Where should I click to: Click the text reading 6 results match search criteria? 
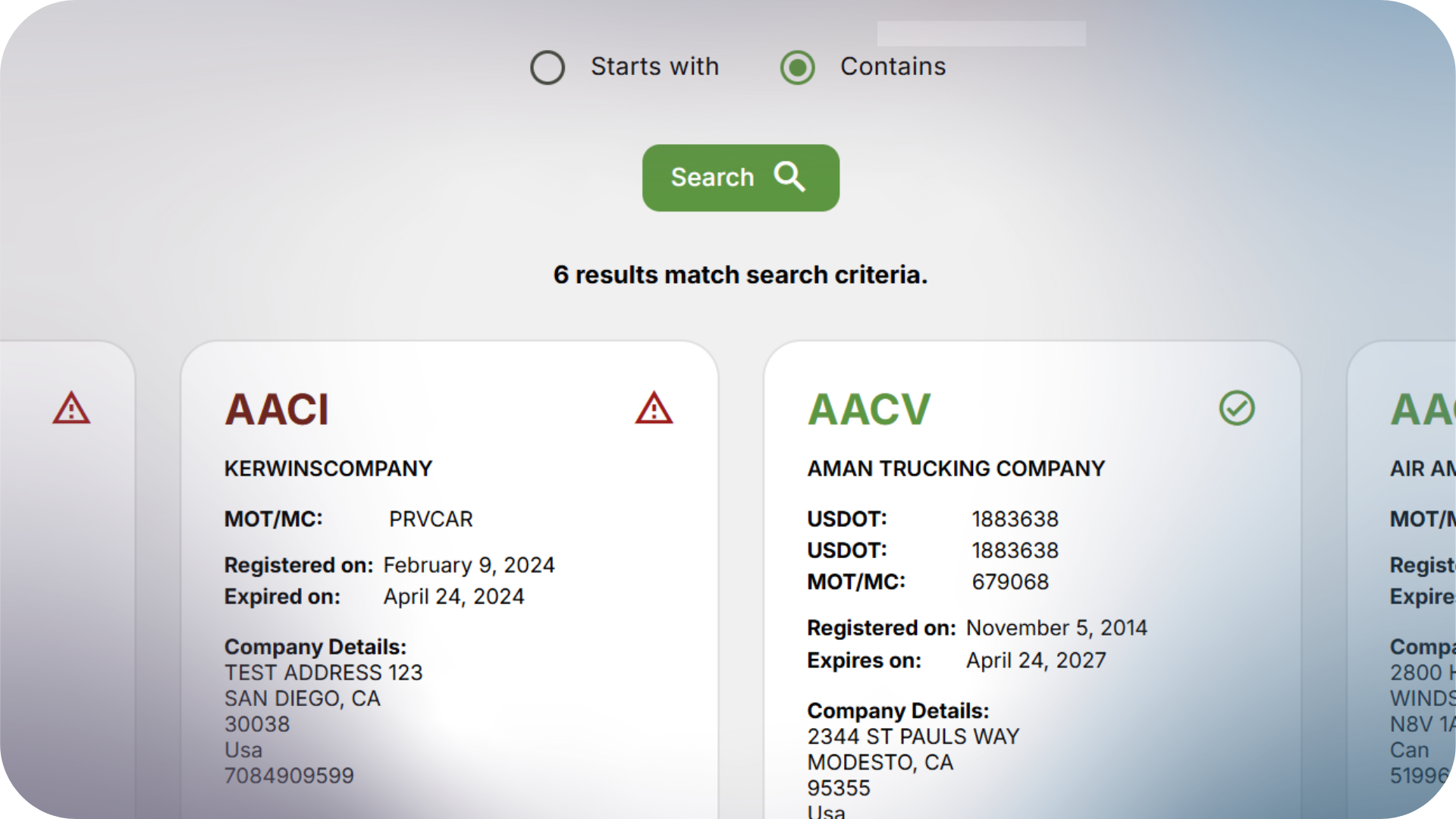click(x=740, y=275)
